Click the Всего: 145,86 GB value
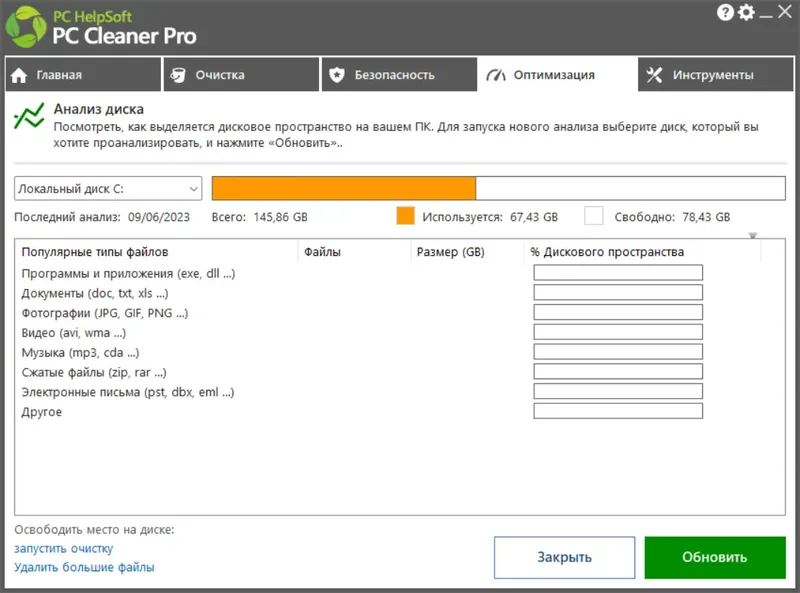The width and height of the screenshot is (800, 593). [x=260, y=217]
